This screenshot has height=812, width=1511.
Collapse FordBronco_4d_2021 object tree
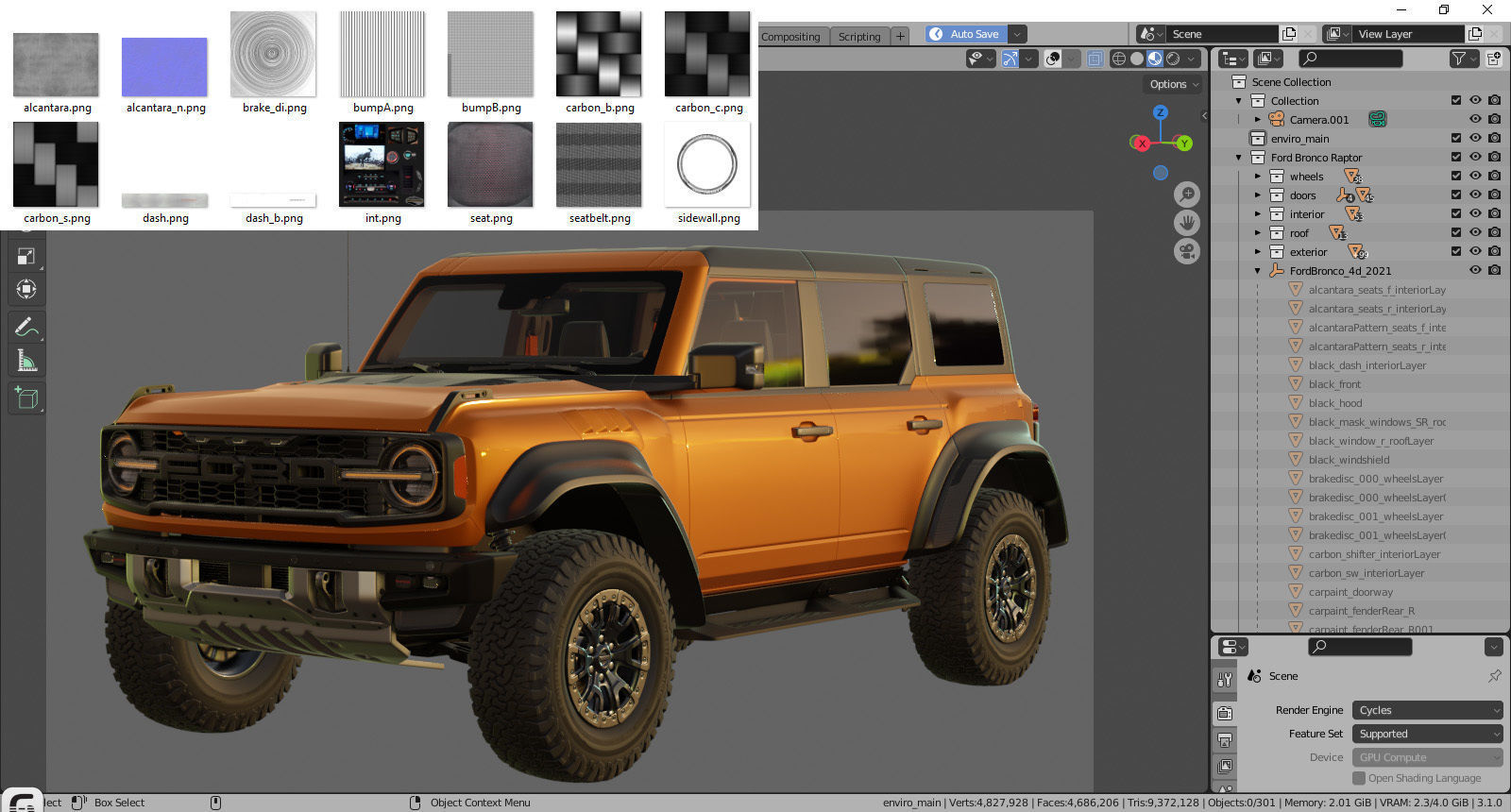(x=1257, y=271)
